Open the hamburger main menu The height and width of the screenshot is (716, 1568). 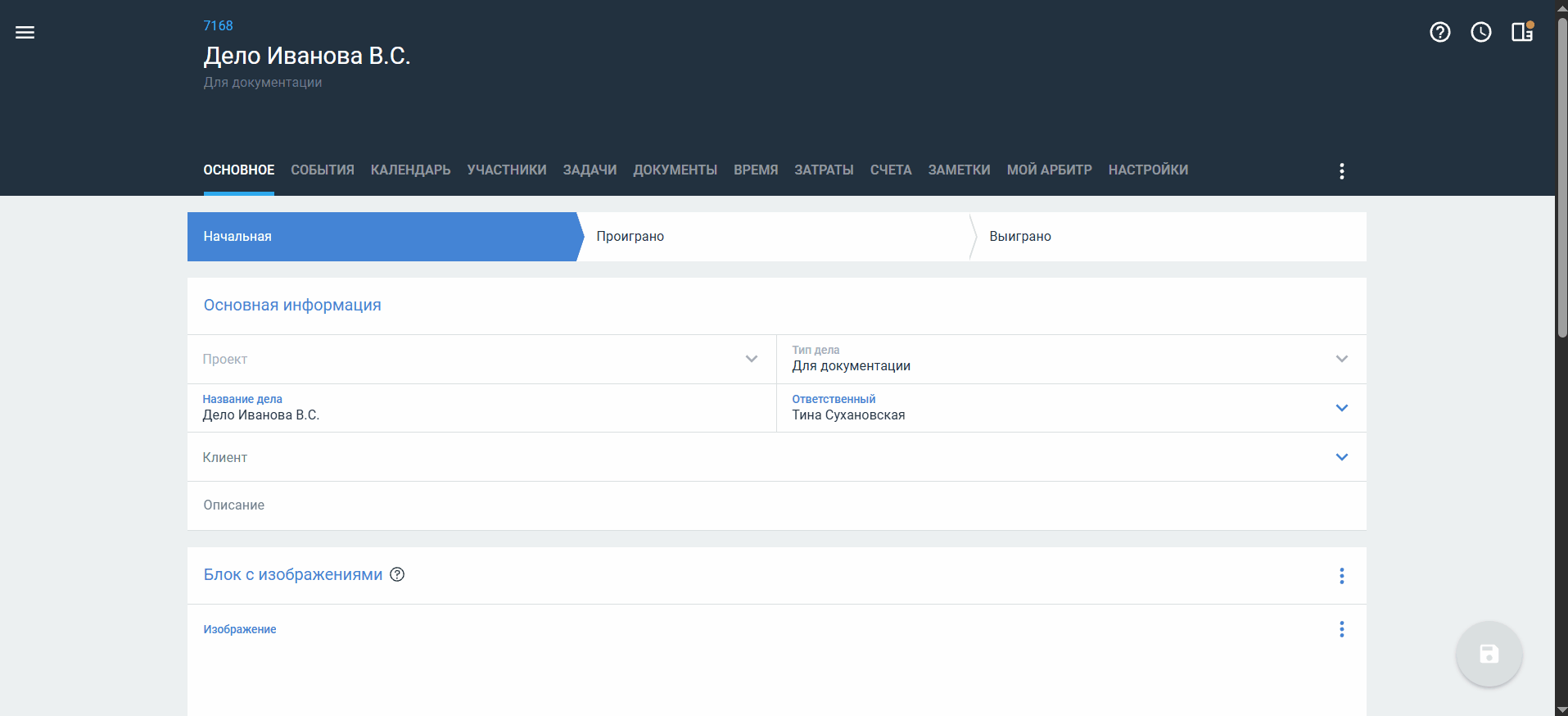click(x=25, y=33)
